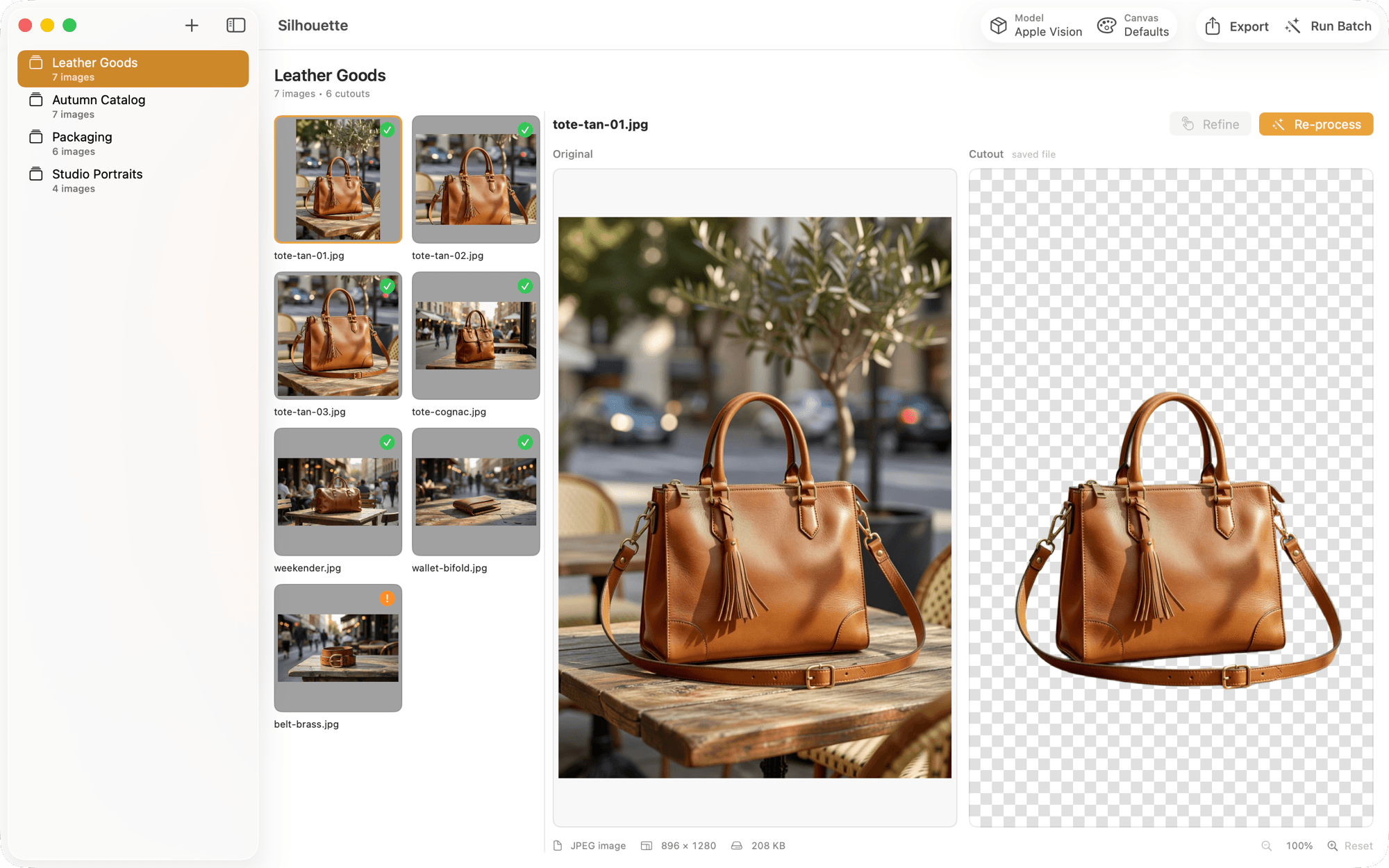Click the Silhouette app title
Screen dimensions: 1389x868
[313, 26]
